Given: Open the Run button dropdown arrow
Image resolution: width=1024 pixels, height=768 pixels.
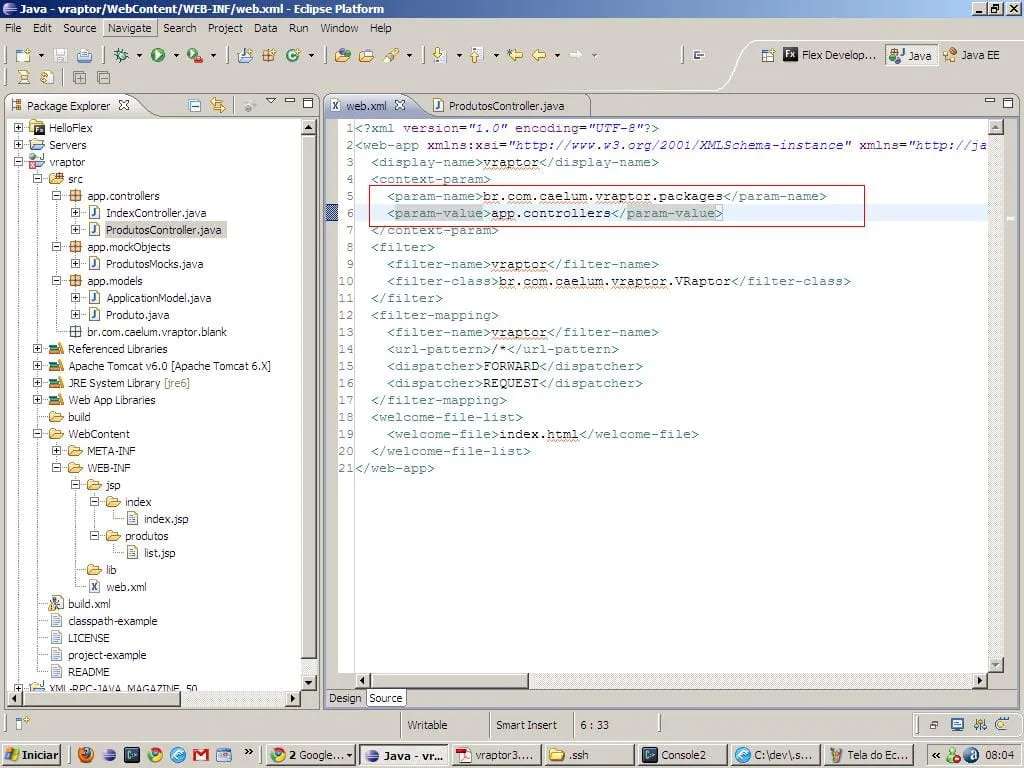Looking at the screenshot, I should tap(174, 56).
